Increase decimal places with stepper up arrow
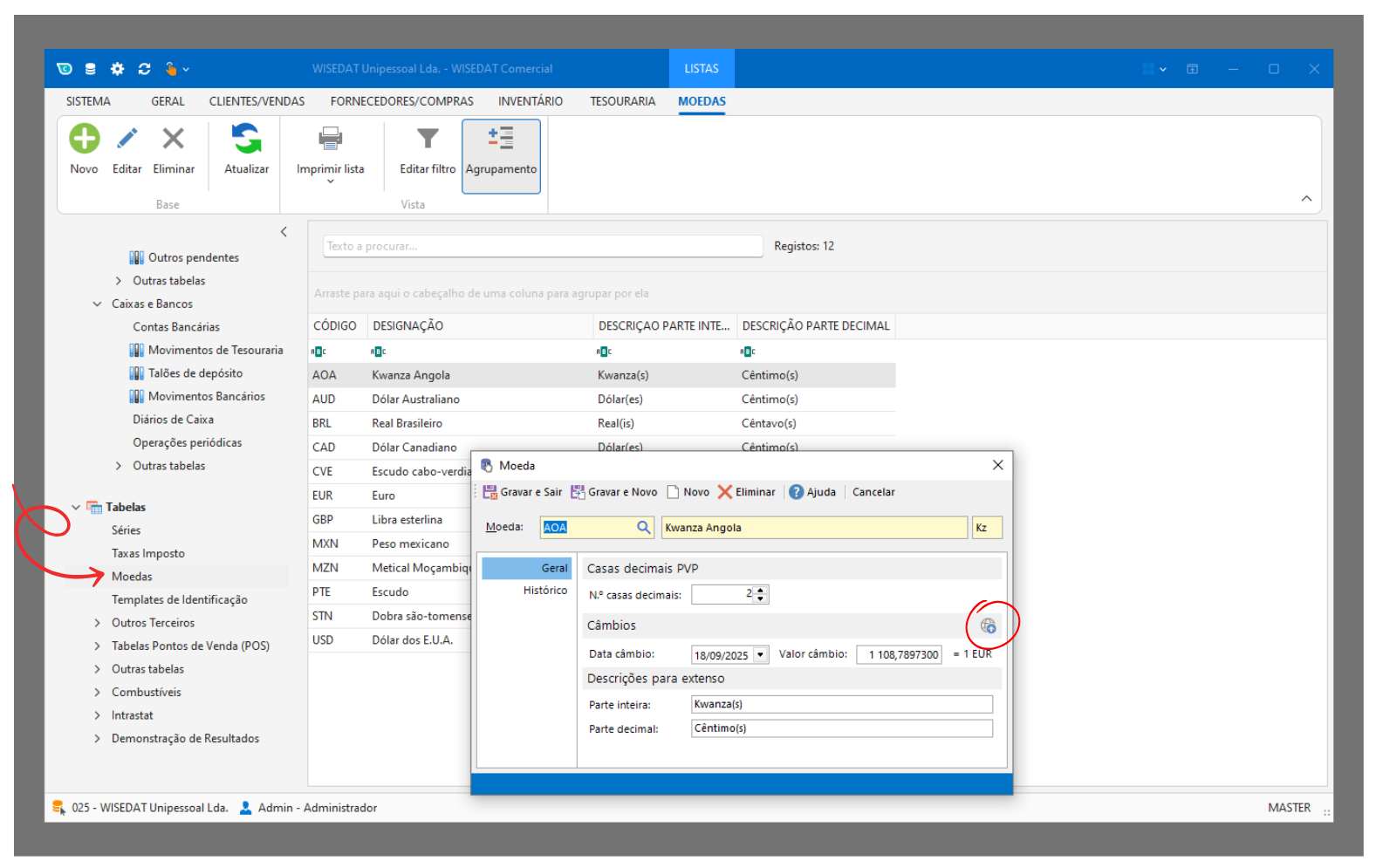Screen dimensions: 1376x868 pyautogui.click(x=761, y=591)
